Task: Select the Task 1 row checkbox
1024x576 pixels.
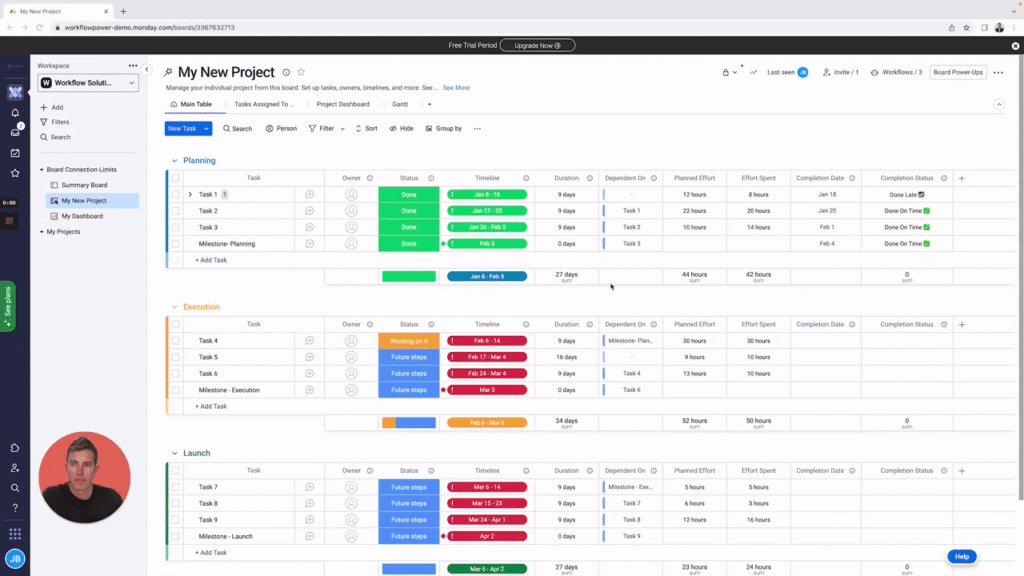Action: (176, 195)
